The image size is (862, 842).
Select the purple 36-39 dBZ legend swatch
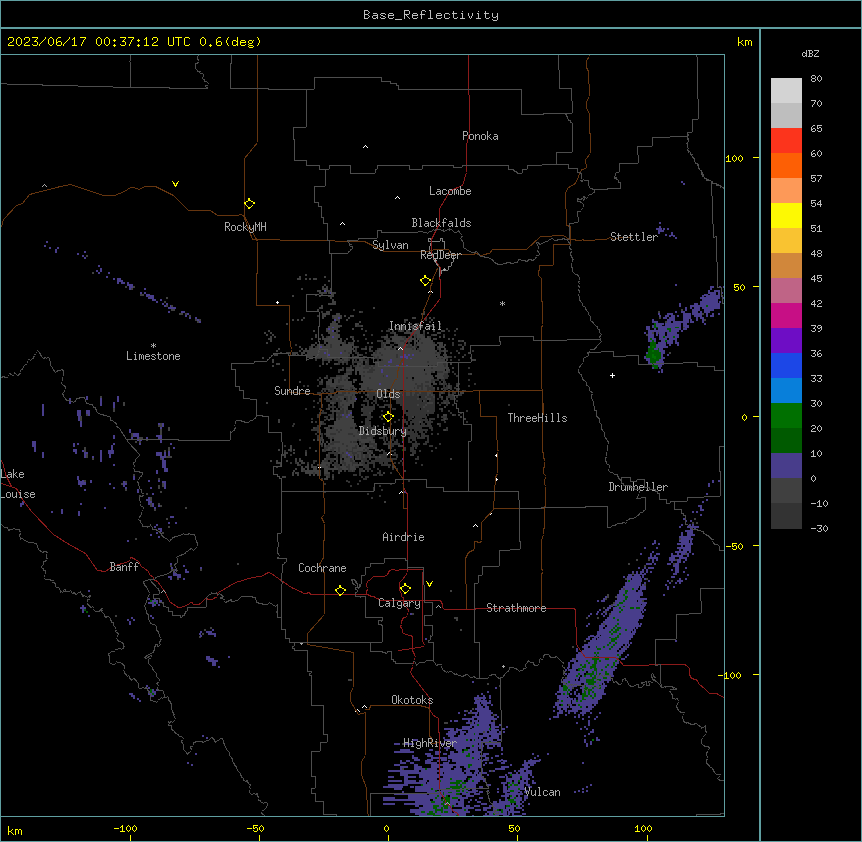(786, 340)
